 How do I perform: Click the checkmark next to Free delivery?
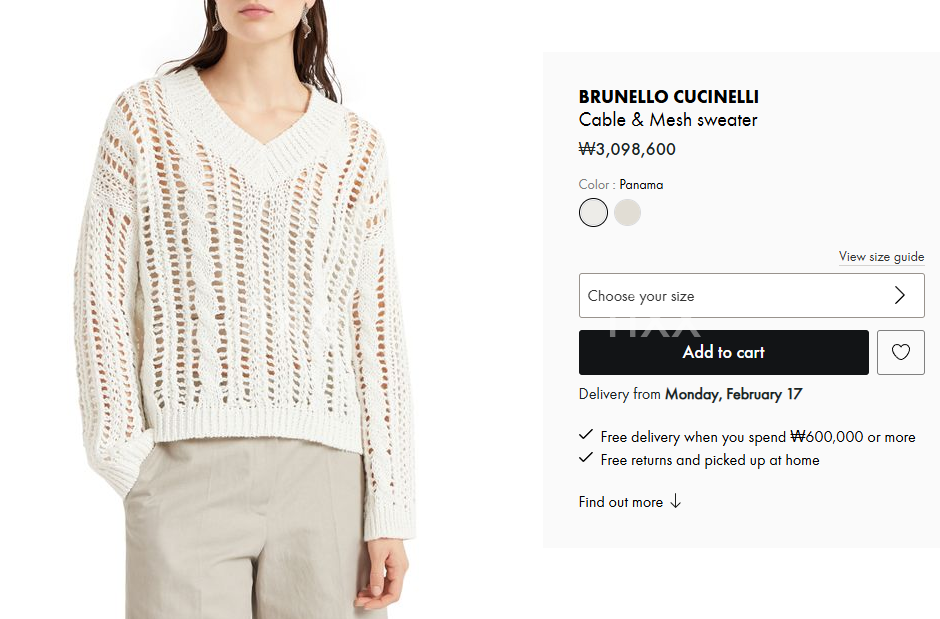point(586,436)
